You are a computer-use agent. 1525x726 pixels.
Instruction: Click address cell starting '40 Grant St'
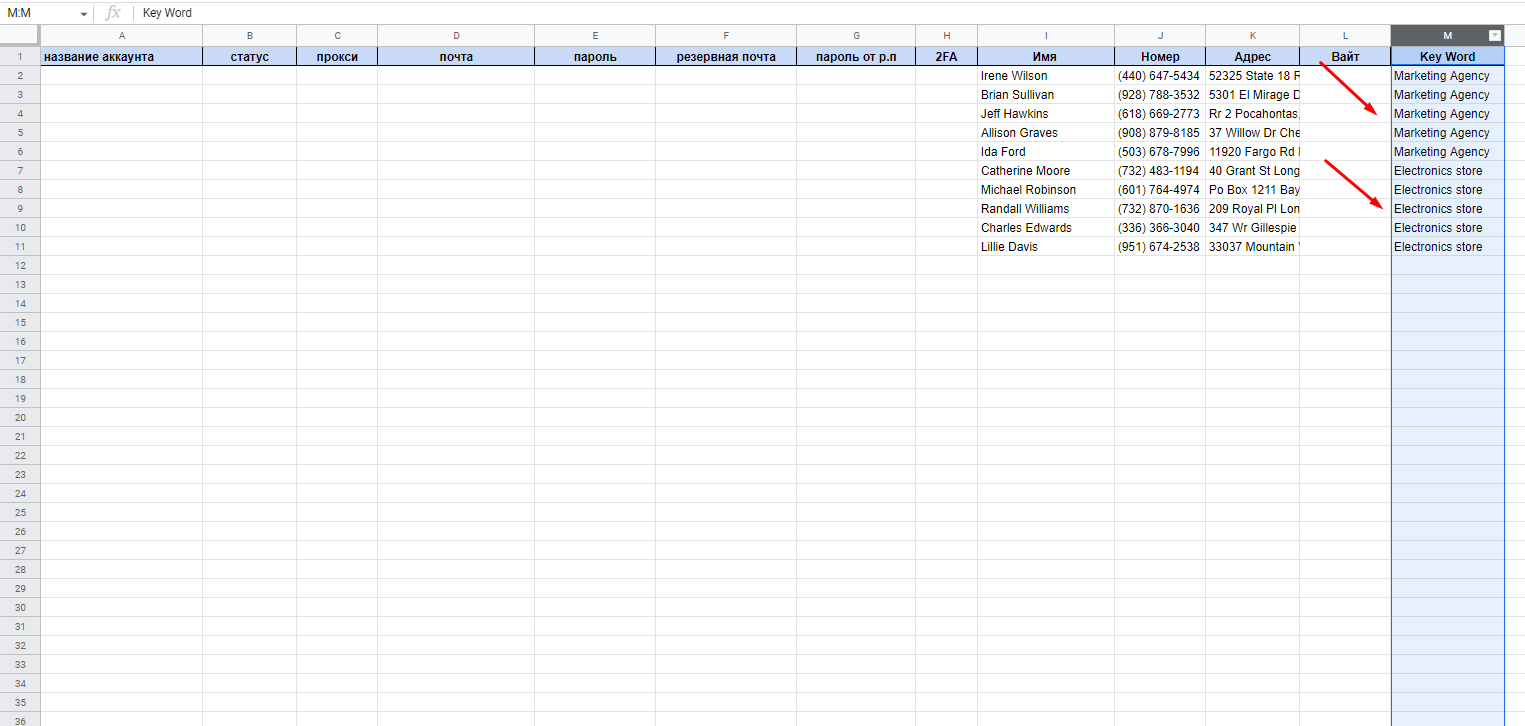click(1253, 171)
